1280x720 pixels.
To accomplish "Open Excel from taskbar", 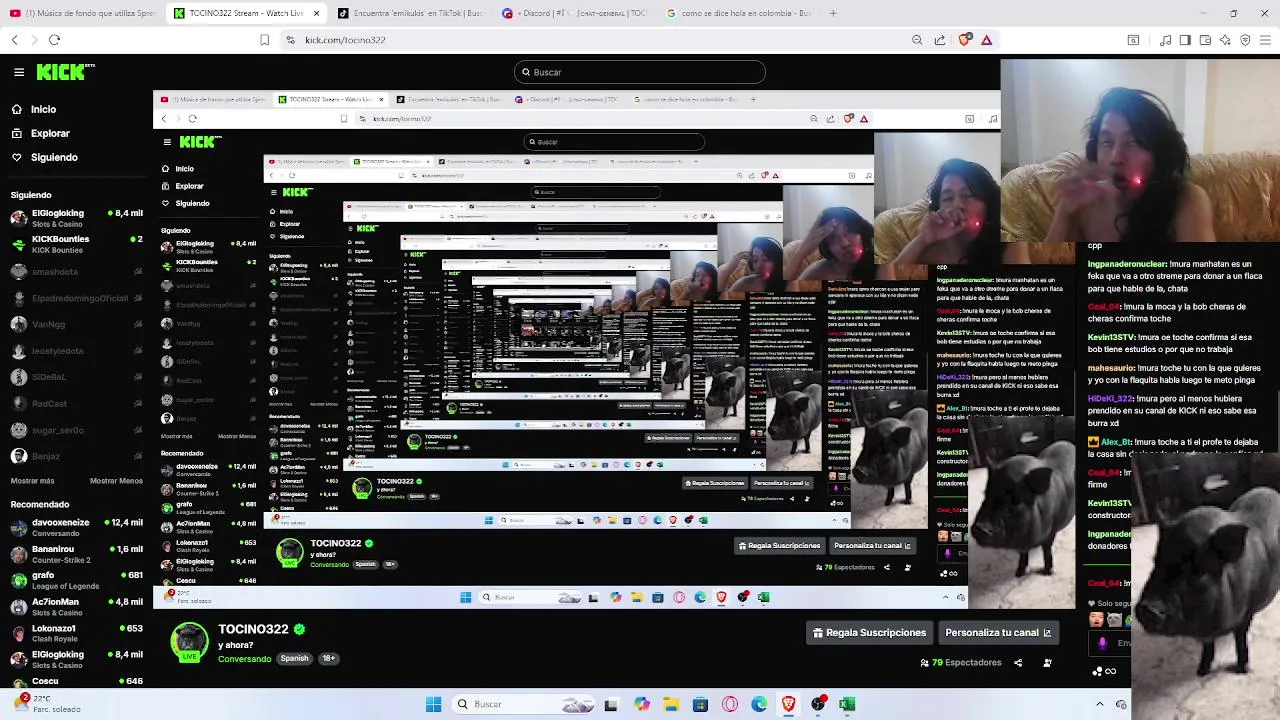I will [847, 704].
